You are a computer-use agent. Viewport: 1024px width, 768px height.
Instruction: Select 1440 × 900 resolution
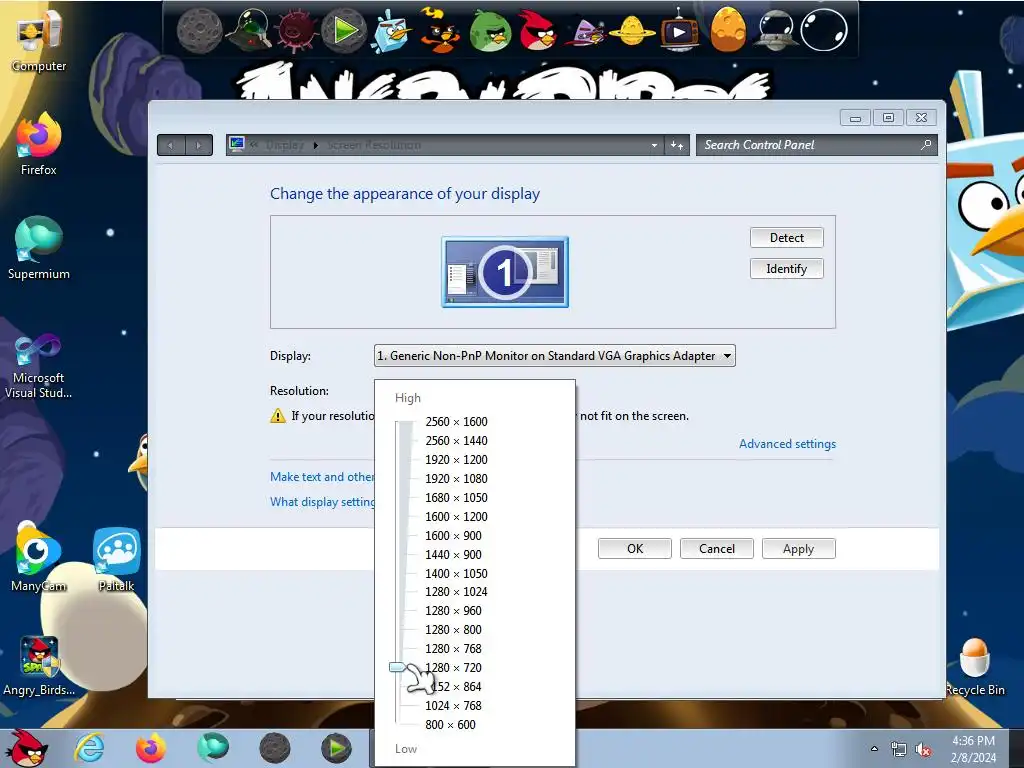pos(453,554)
